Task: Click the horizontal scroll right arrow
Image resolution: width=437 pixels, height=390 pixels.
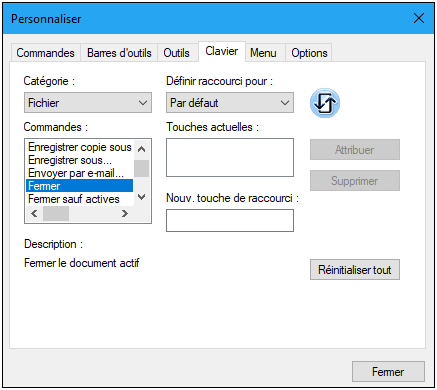Action: 125,213
